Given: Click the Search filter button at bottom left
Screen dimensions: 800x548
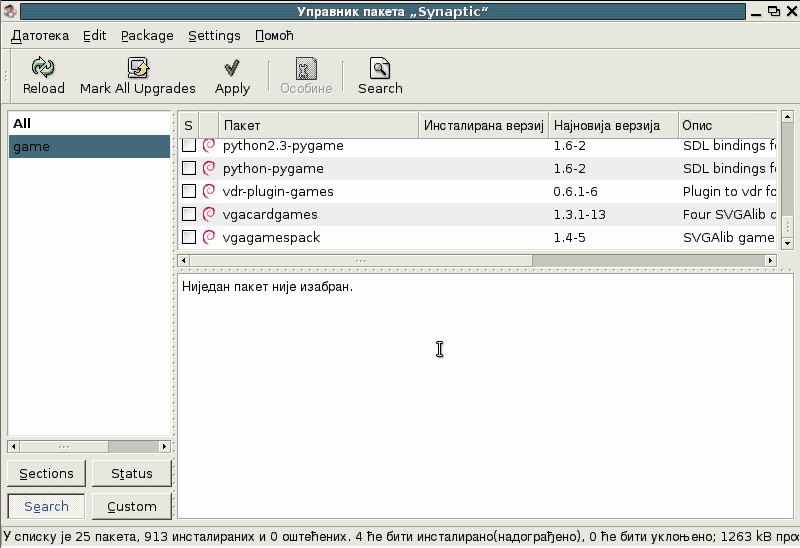Looking at the screenshot, I should coord(46,506).
